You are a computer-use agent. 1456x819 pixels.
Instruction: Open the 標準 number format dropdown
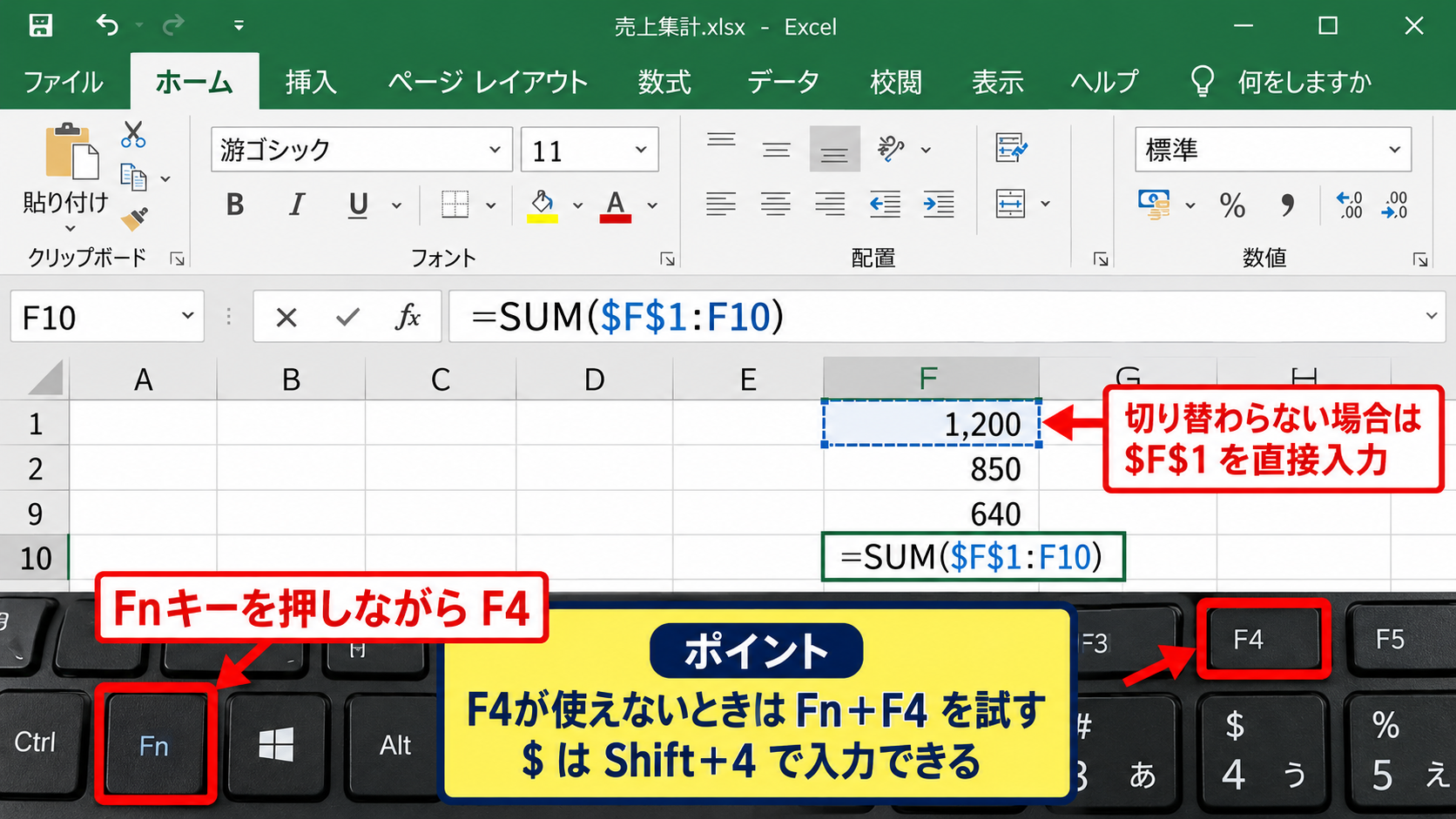coord(1394,150)
